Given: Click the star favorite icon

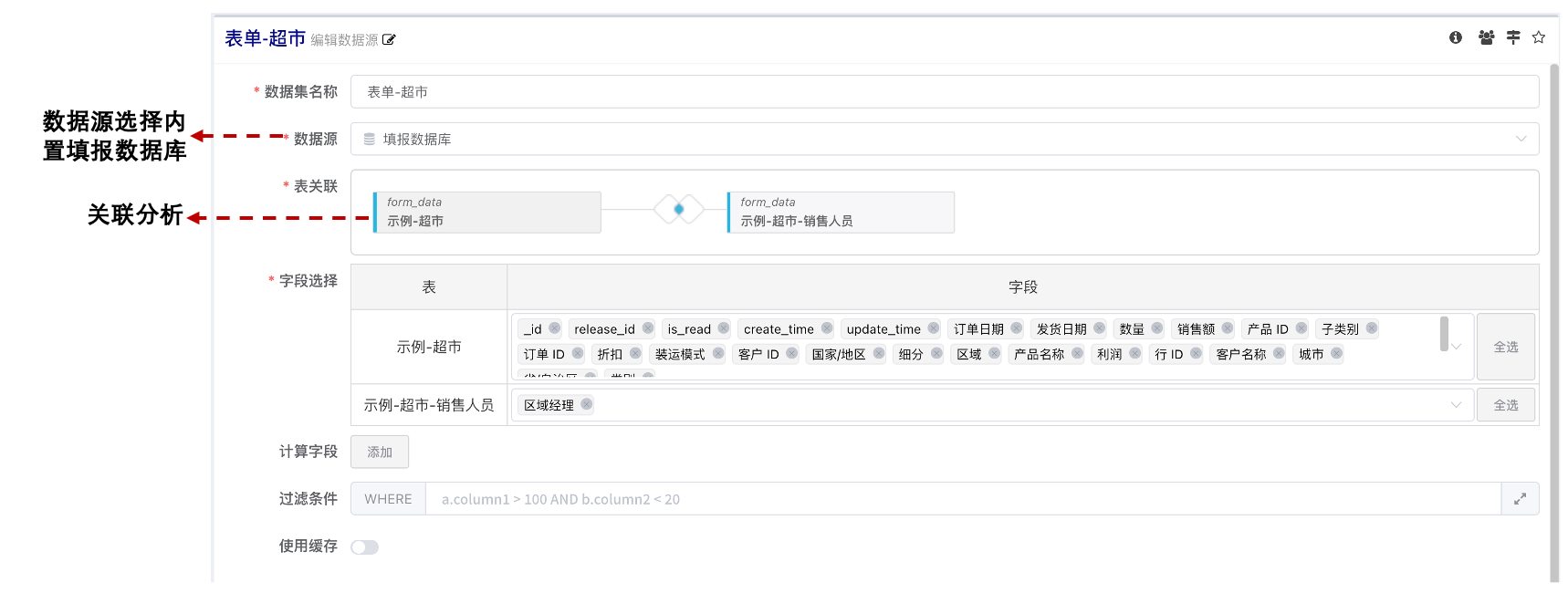Looking at the screenshot, I should coord(1539,37).
